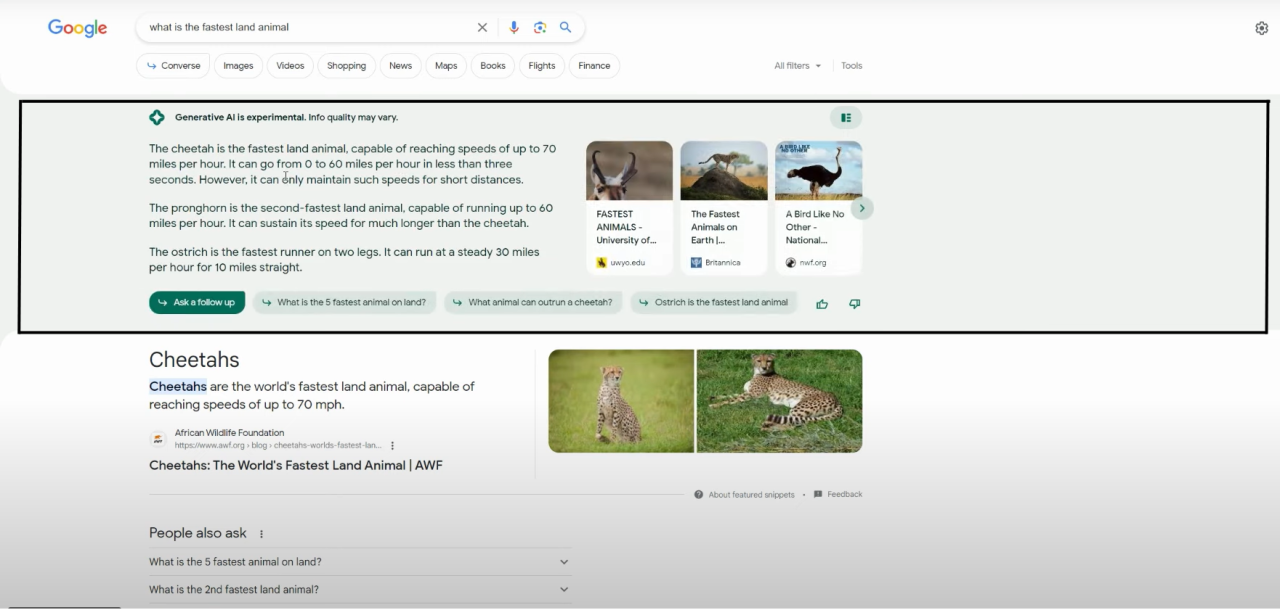Open People also ask options menu
Viewport: 1280px width, 610px height.
pos(262,534)
